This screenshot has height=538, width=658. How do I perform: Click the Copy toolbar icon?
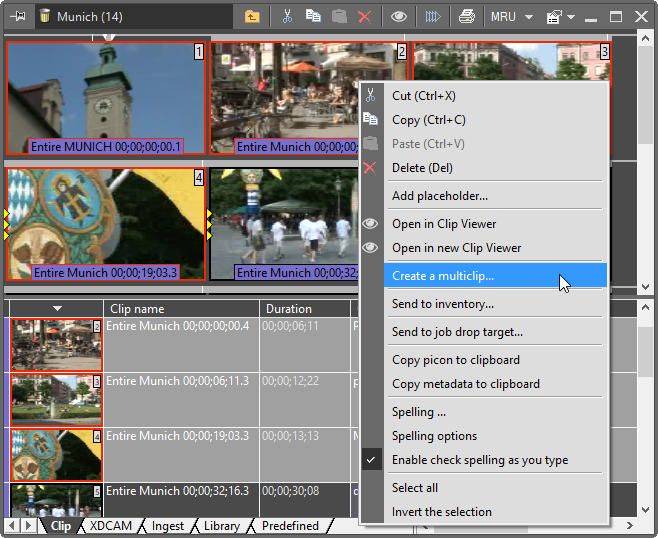point(313,16)
